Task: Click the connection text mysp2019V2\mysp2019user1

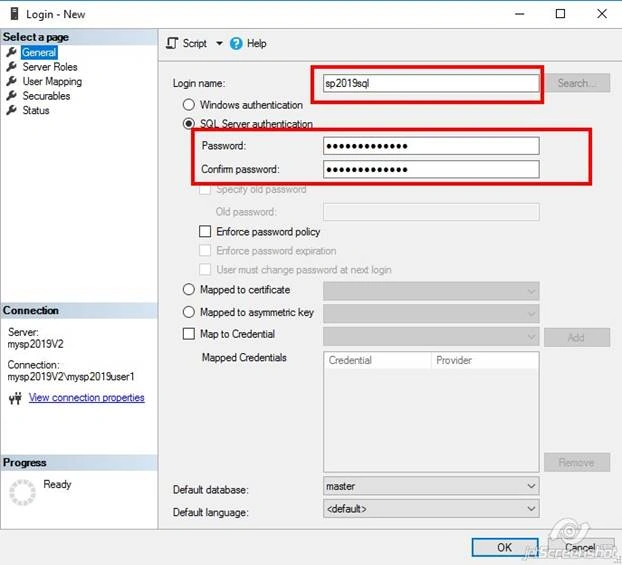Action: pos(71,377)
